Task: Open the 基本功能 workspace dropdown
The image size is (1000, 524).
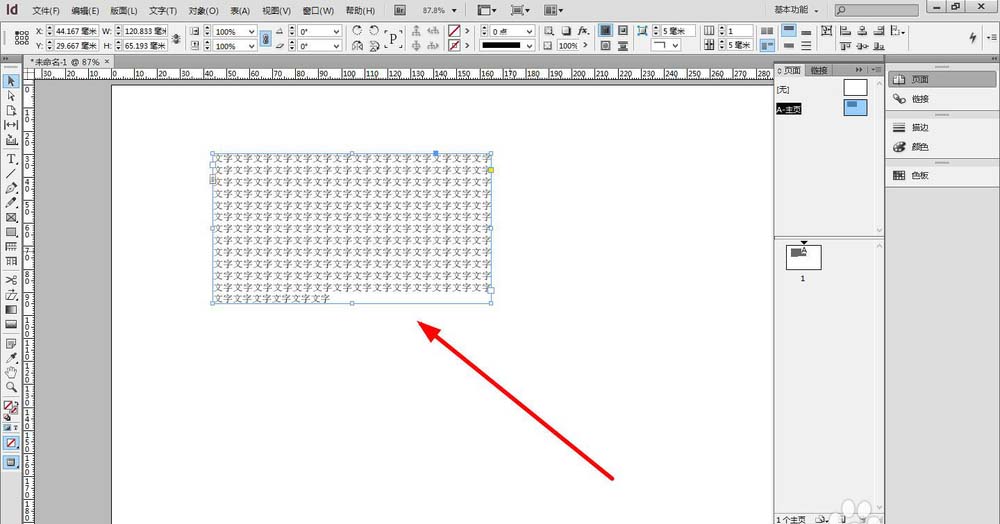Action: (796, 9)
